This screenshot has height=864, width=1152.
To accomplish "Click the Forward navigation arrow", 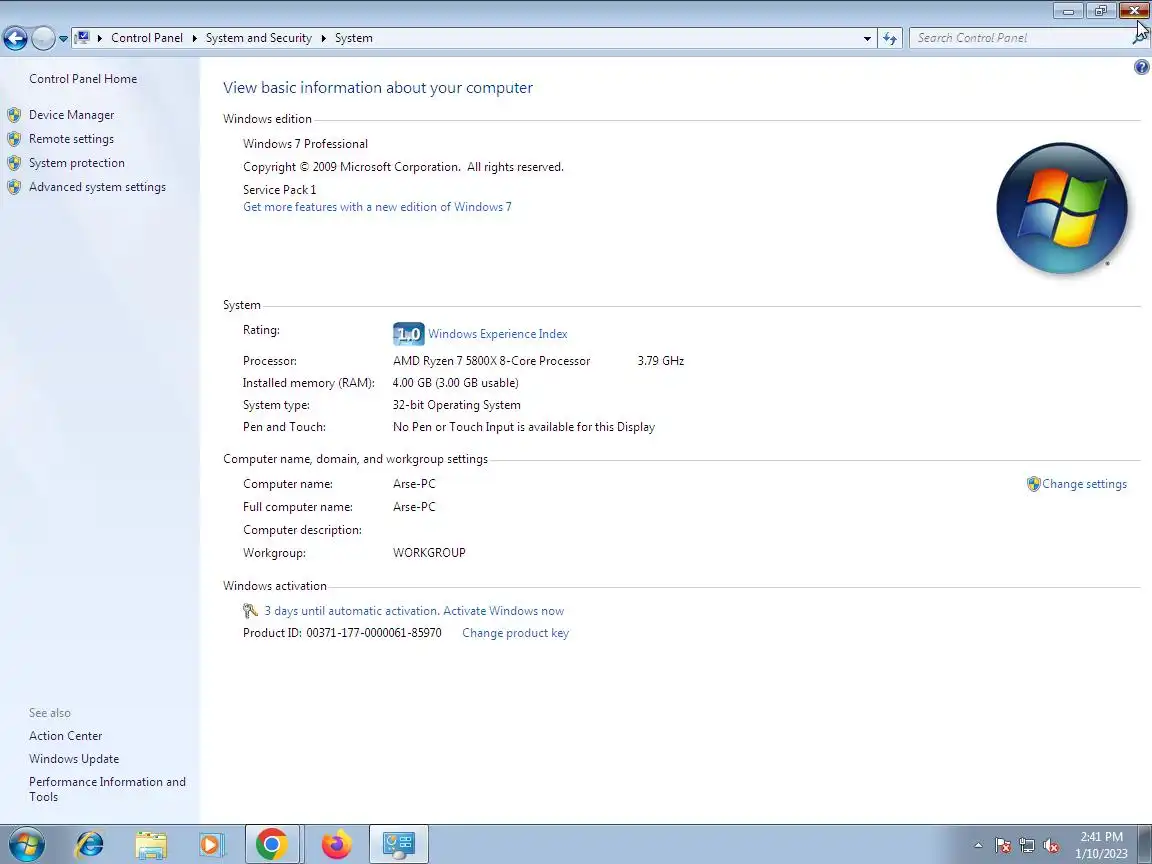I will (43, 38).
